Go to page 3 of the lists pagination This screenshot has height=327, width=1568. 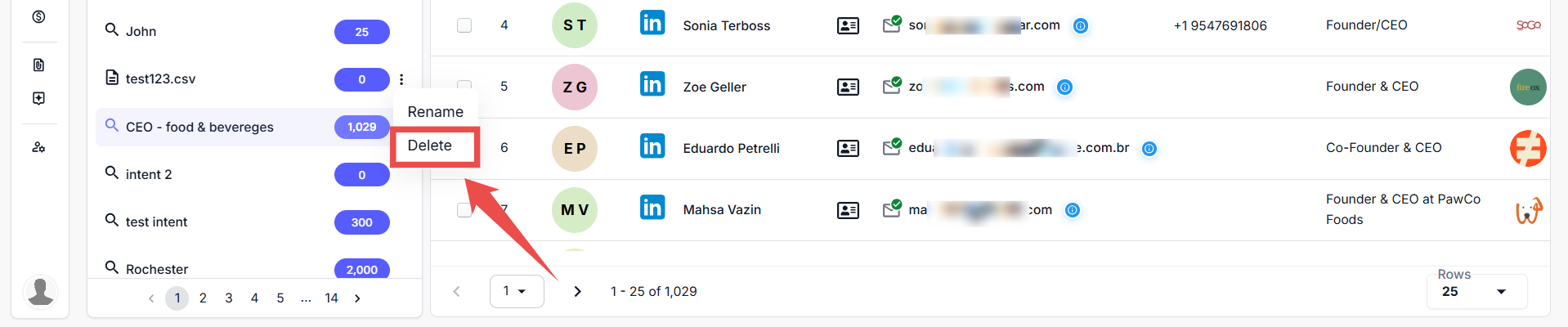(229, 298)
